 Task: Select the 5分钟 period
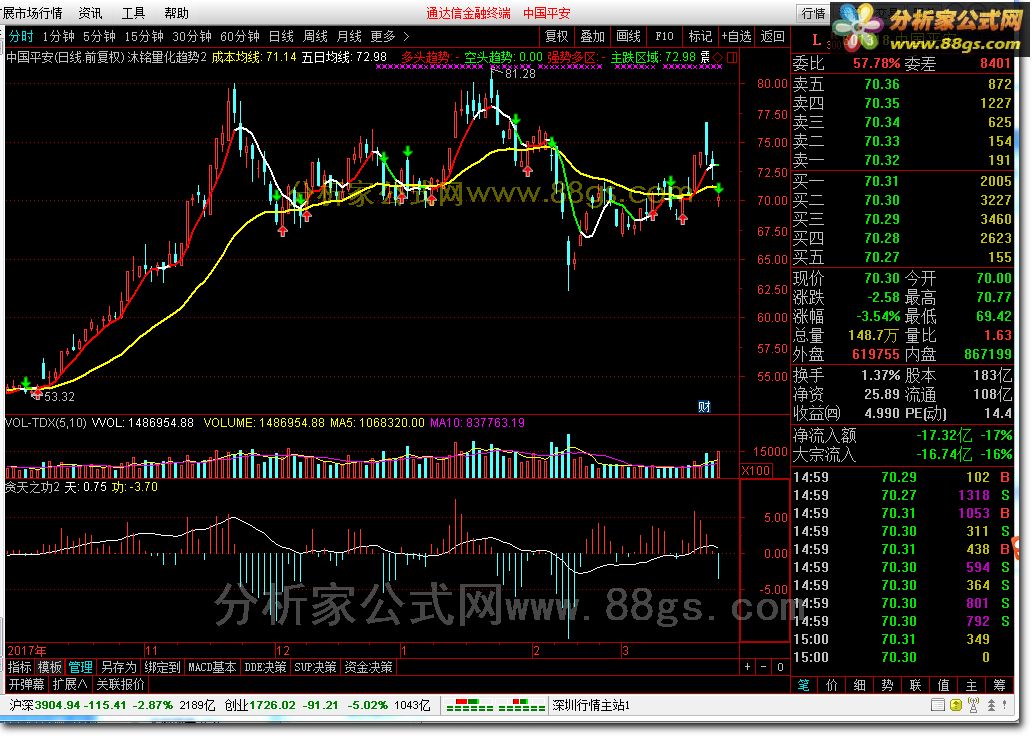pyautogui.click(x=99, y=36)
